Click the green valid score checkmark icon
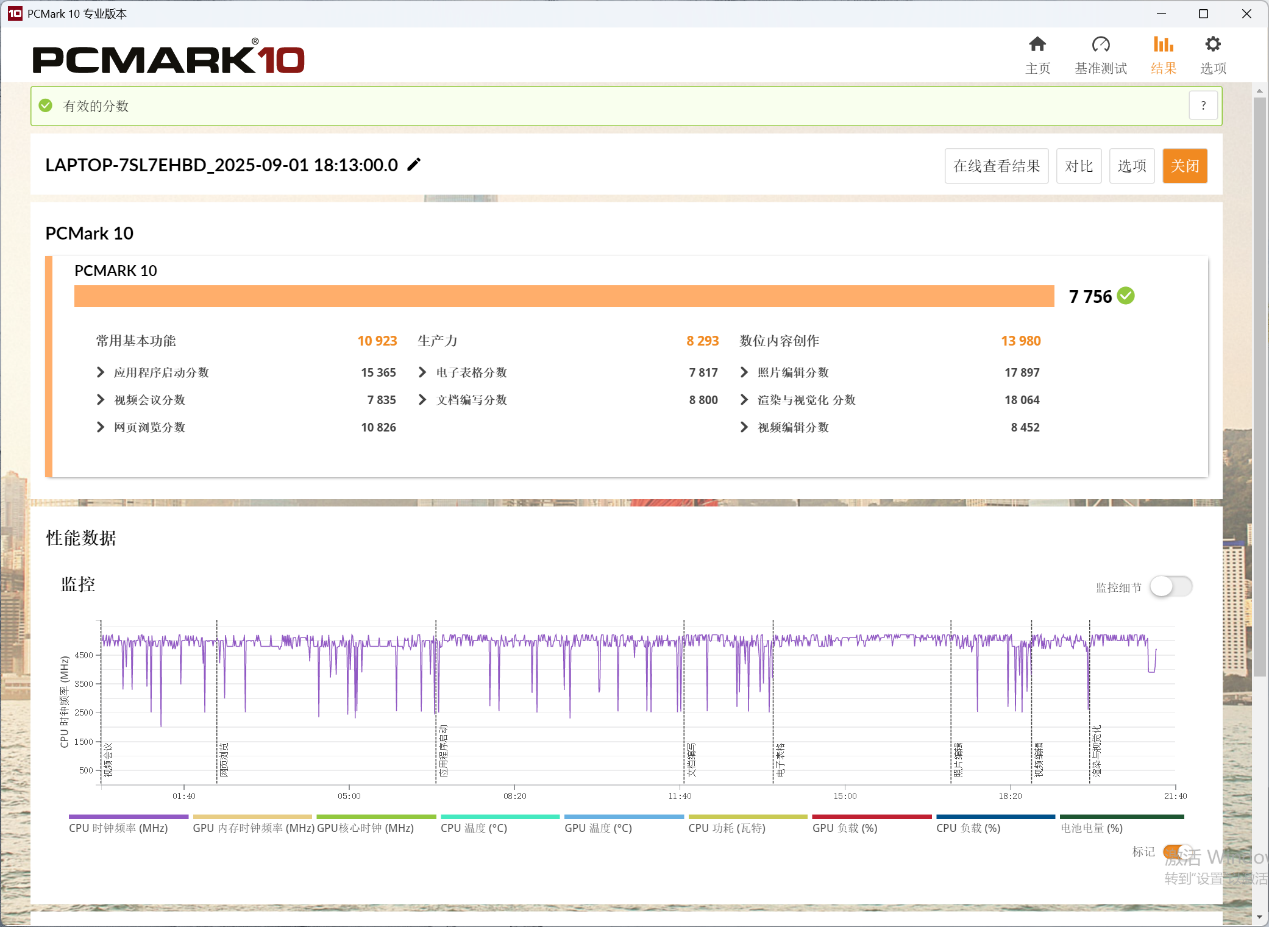The height and width of the screenshot is (927, 1269). (x=46, y=105)
